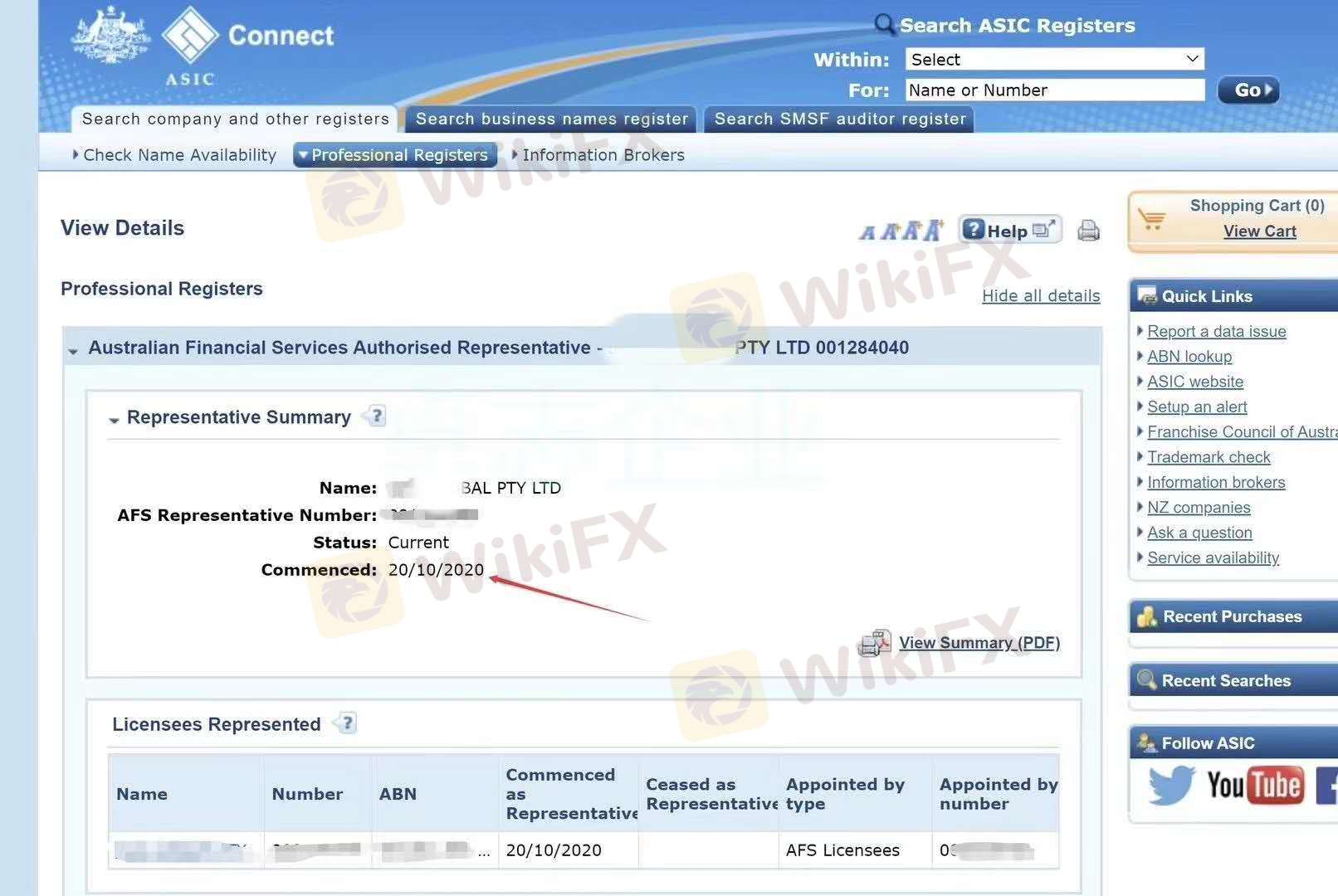This screenshot has height=896, width=1338.
Task: Open the Within Select dropdown
Action: (1053, 59)
